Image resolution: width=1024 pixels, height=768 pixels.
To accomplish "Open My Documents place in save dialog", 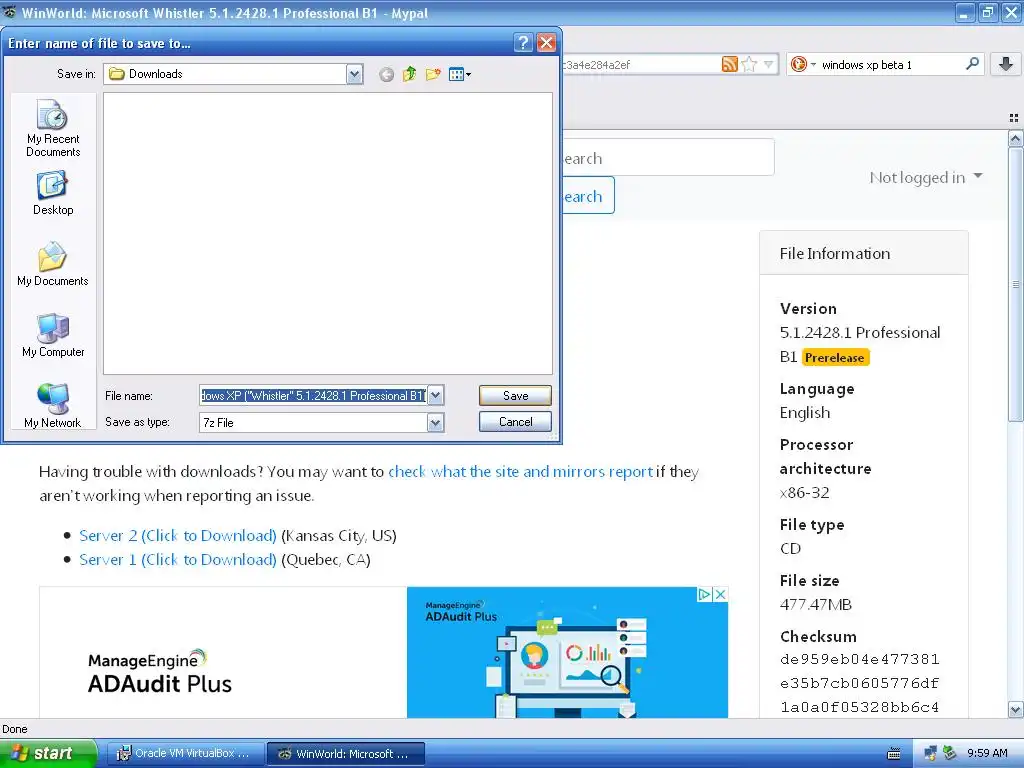I will pyautogui.click(x=53, y=264).
